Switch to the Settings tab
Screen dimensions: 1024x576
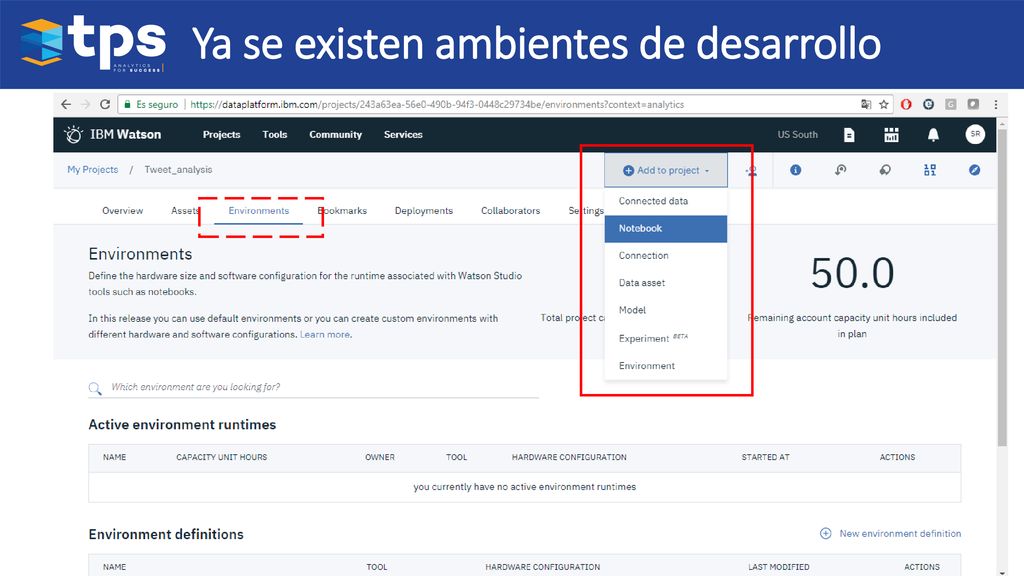(x=586, y=211)
